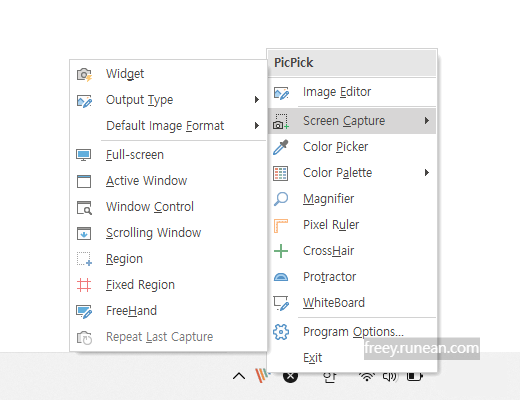Launch Magnifier tool
This screenshot has height=400, width=520.
click(352, 199)
